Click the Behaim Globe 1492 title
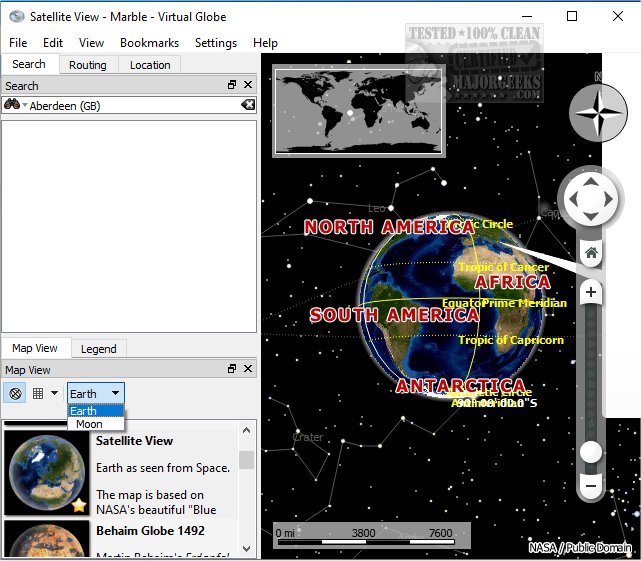The image size is (641, 561). pos(150,531)
